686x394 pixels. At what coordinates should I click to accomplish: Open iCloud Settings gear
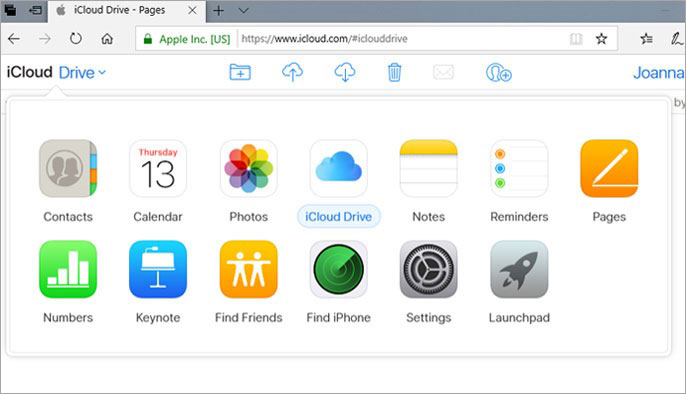coord(429,269)
